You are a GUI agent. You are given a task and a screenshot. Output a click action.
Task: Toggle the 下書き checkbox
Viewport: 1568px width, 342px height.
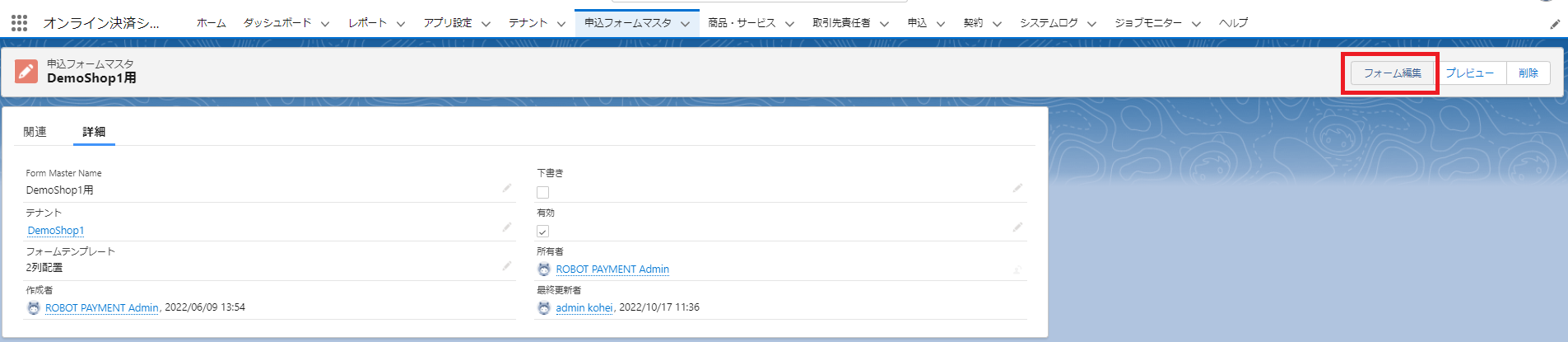pyautogui.click(x=542, y=192)
